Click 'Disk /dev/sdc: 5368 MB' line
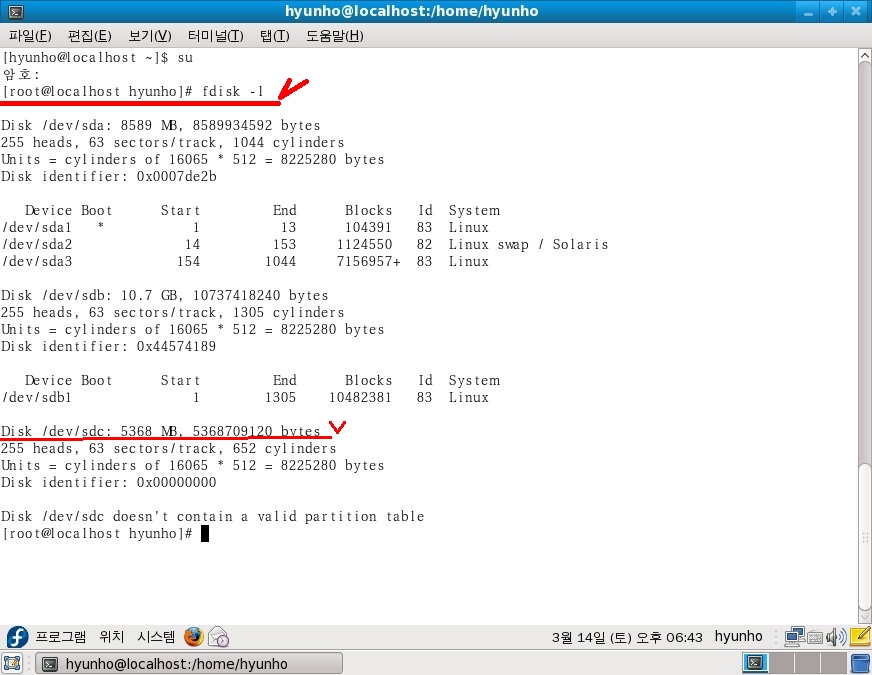The height and width of the screenshot is (675, 872). click(x=161, y=431)
